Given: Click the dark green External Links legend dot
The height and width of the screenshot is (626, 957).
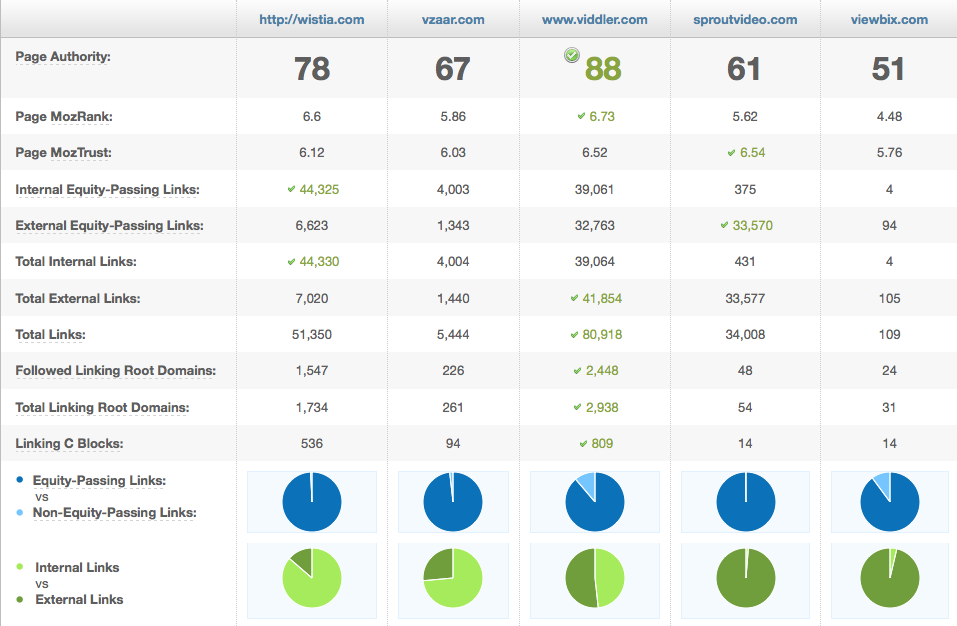Looking at the screenshot, I should [x=20, y=599].
